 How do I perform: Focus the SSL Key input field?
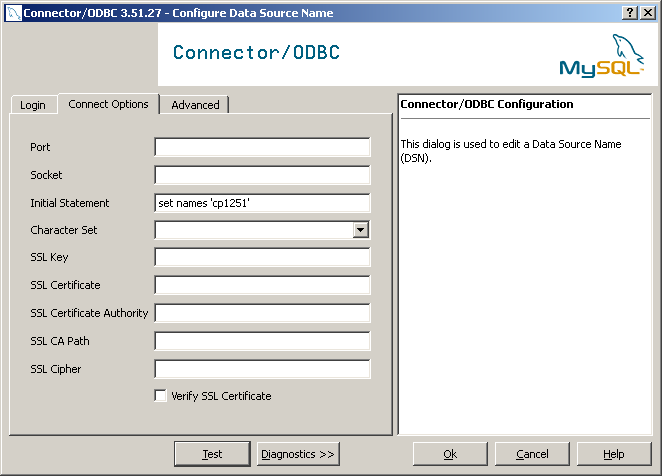tap(262, 258)
